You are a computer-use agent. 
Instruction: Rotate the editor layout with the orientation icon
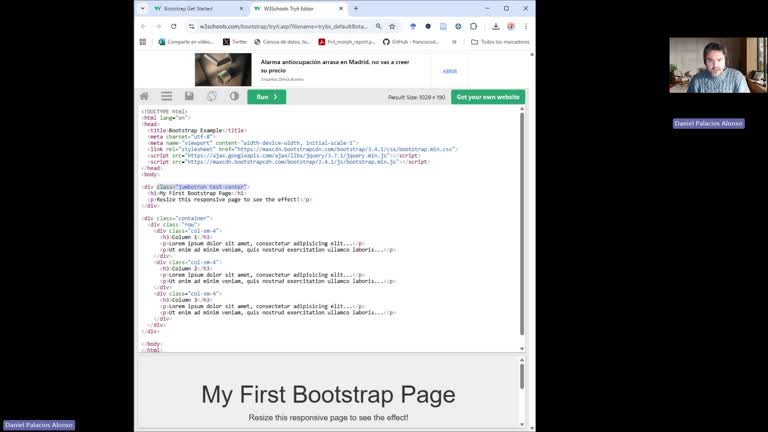coord(212,96)
